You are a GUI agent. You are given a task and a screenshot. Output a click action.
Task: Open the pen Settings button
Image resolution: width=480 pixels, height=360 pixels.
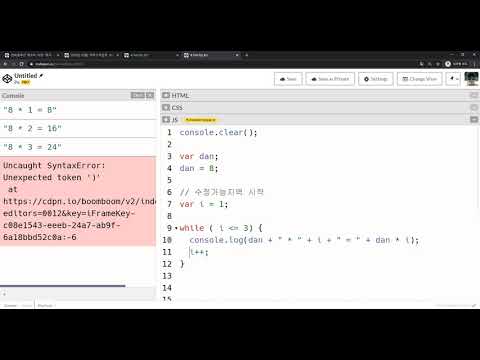point(376,79)
